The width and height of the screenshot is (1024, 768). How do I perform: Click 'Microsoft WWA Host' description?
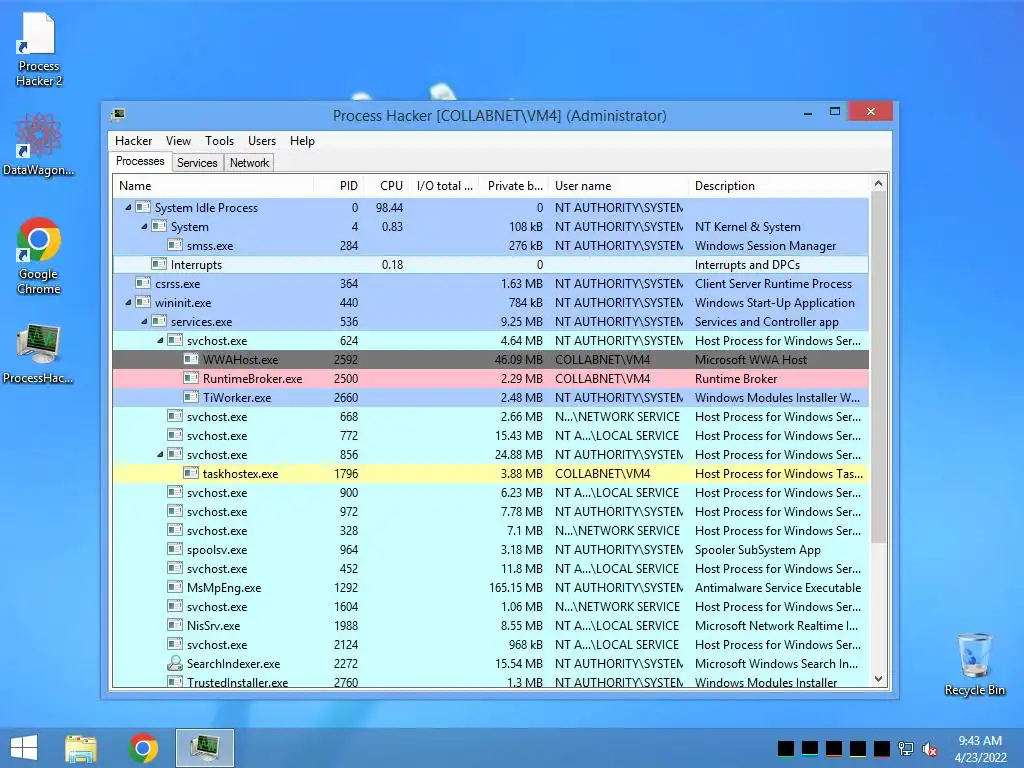(x=750, y=360)
